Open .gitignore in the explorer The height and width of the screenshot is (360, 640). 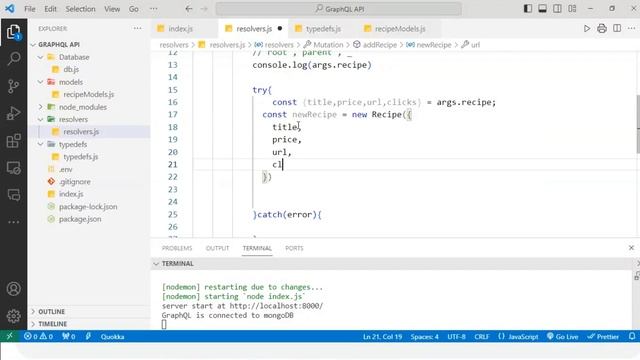tap(75, 182)
